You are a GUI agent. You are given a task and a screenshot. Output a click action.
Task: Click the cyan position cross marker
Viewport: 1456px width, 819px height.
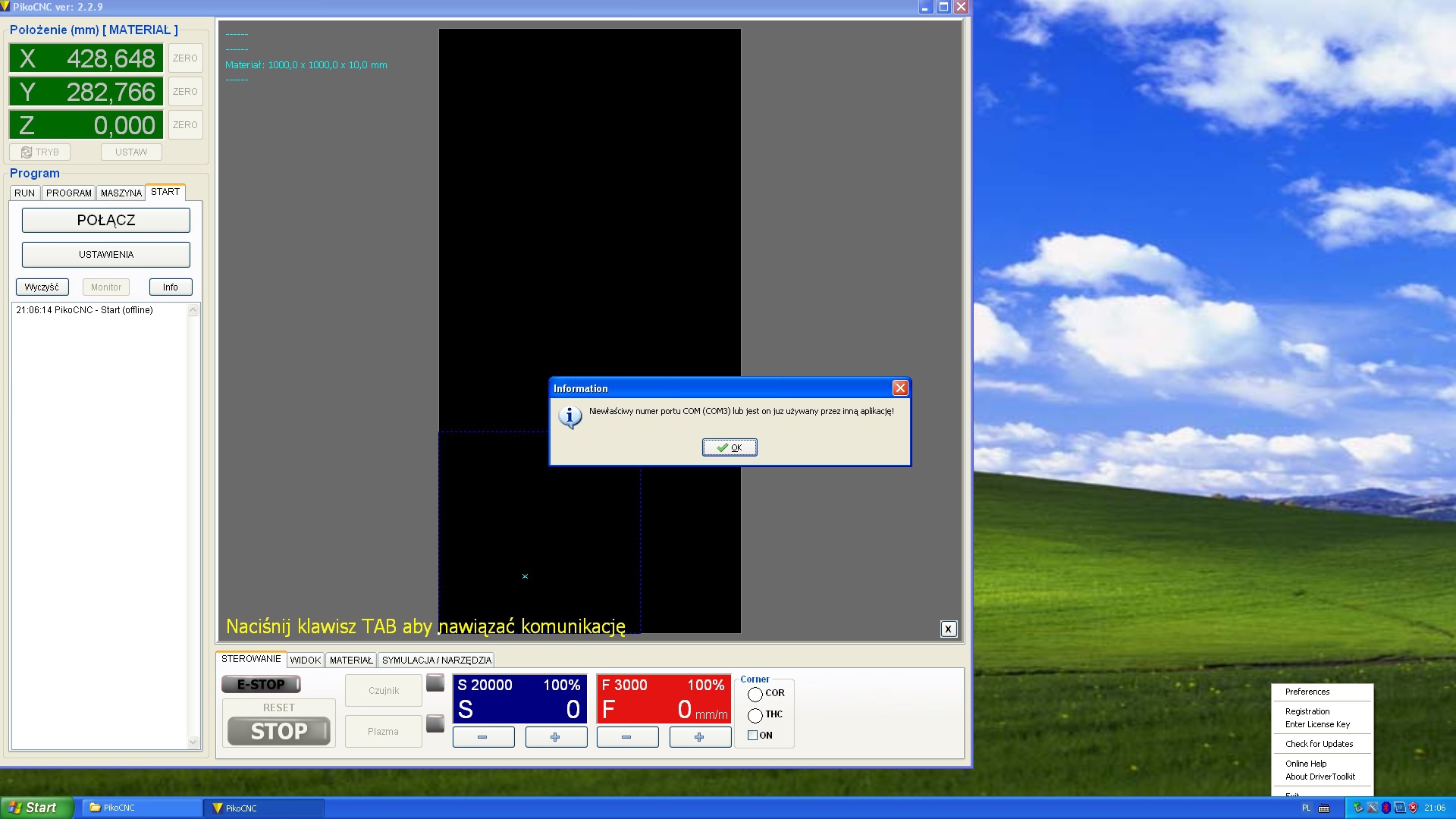coord(525,576)
